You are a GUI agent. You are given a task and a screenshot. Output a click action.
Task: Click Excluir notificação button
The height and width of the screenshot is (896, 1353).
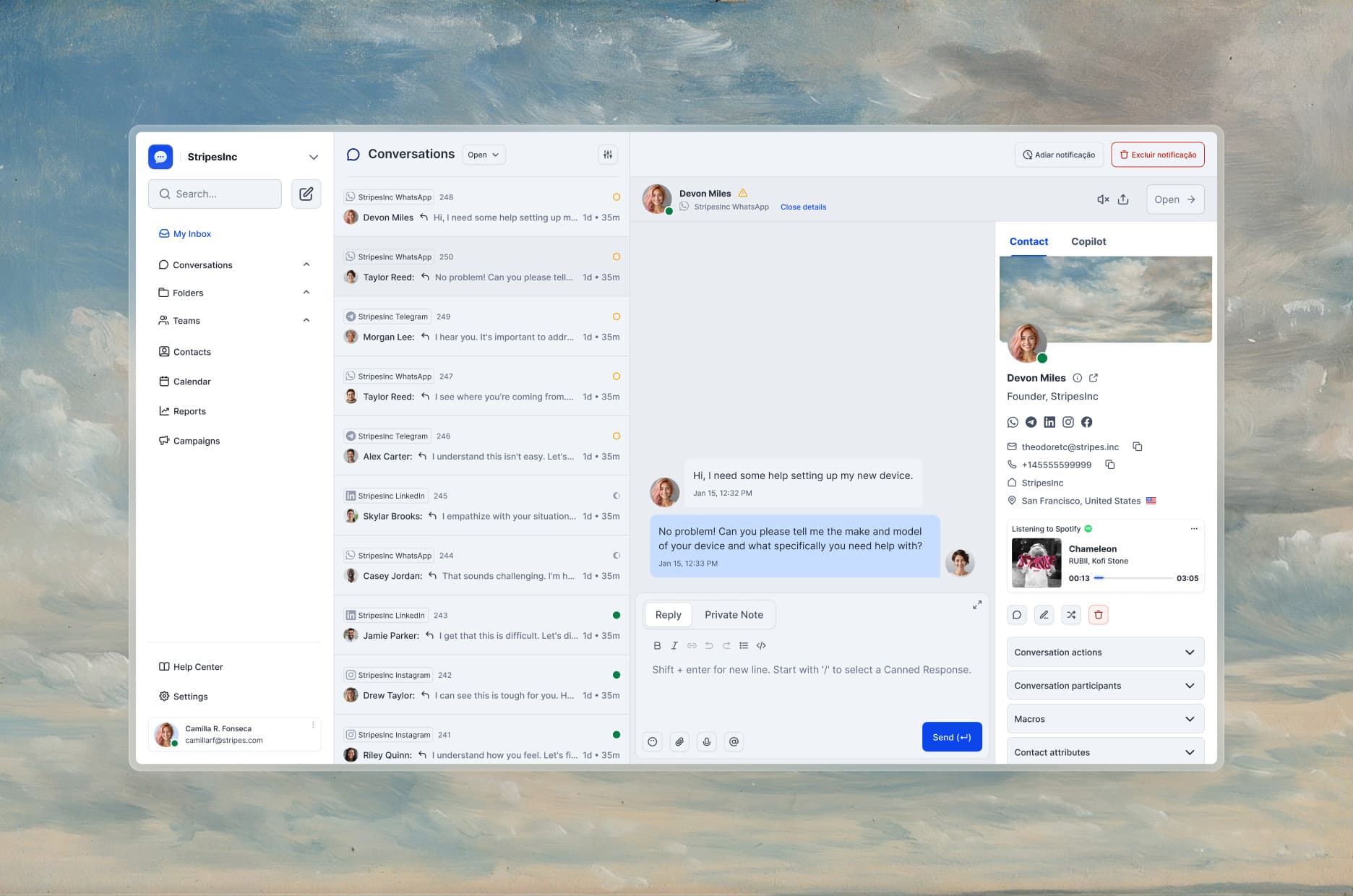(1158, 155)
